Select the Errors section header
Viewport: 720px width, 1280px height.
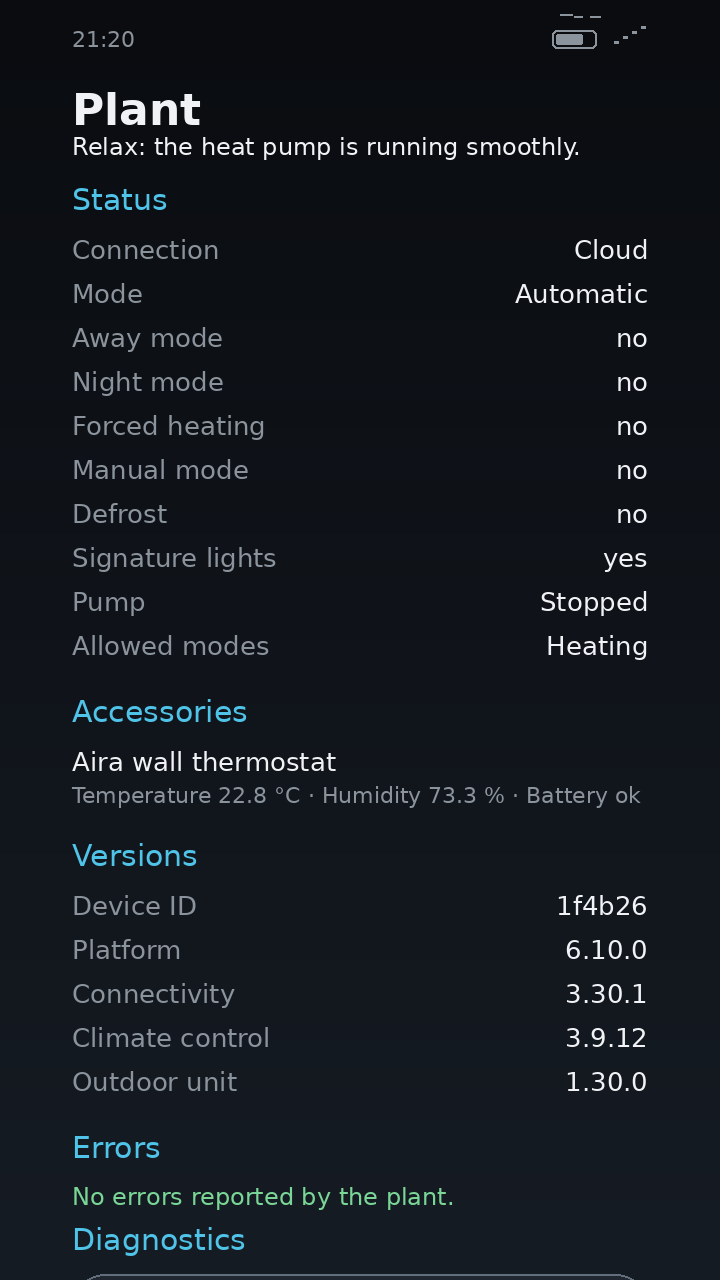coord(116,1148)
